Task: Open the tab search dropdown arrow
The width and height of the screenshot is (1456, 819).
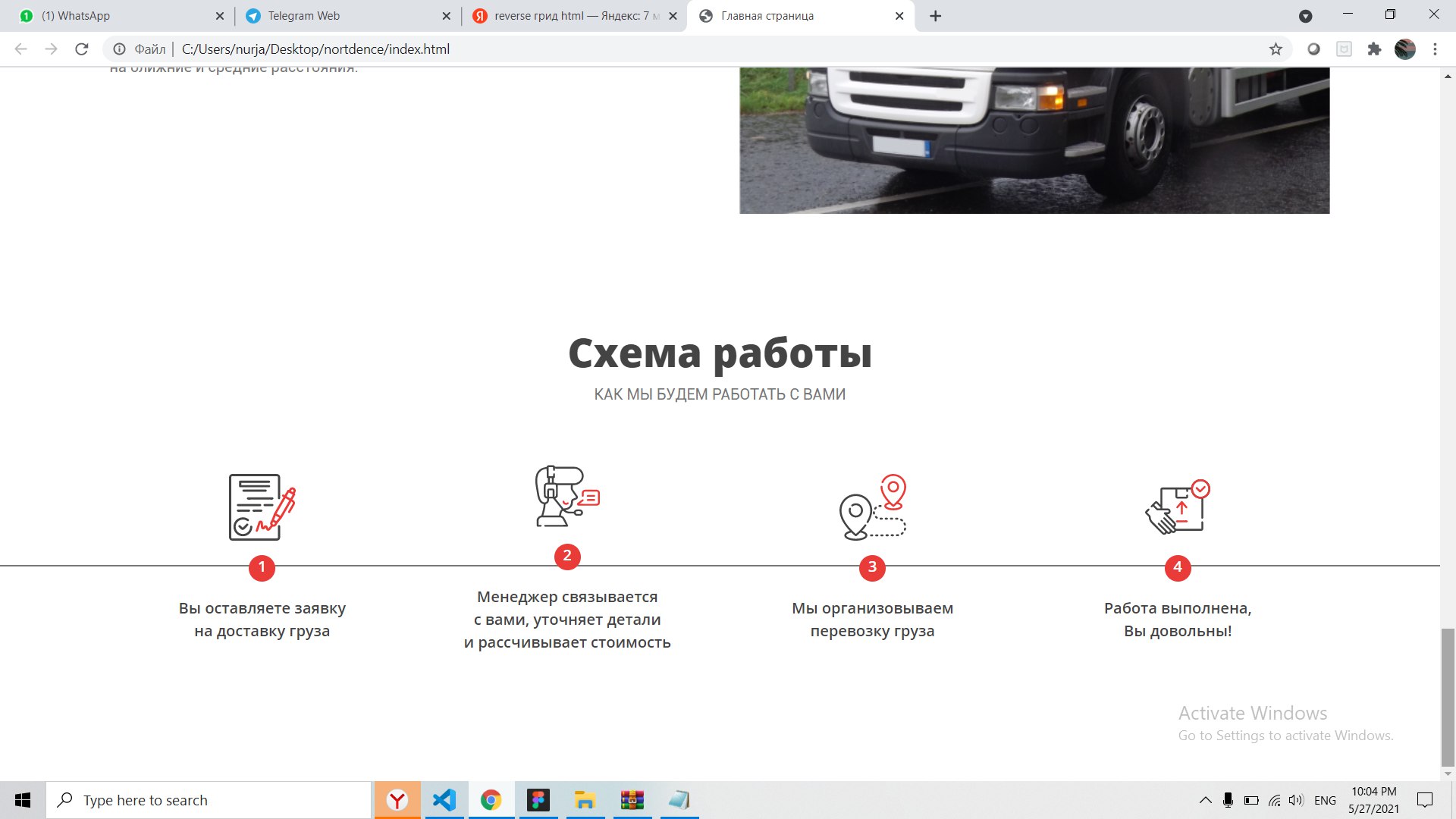Action: (1305, 16)
